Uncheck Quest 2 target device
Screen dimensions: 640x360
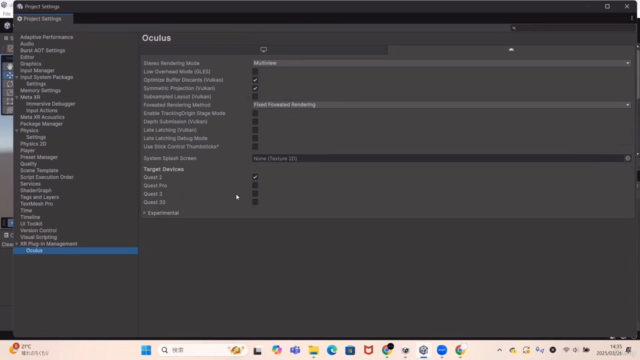pyautogui.click(x=255, y=177)
